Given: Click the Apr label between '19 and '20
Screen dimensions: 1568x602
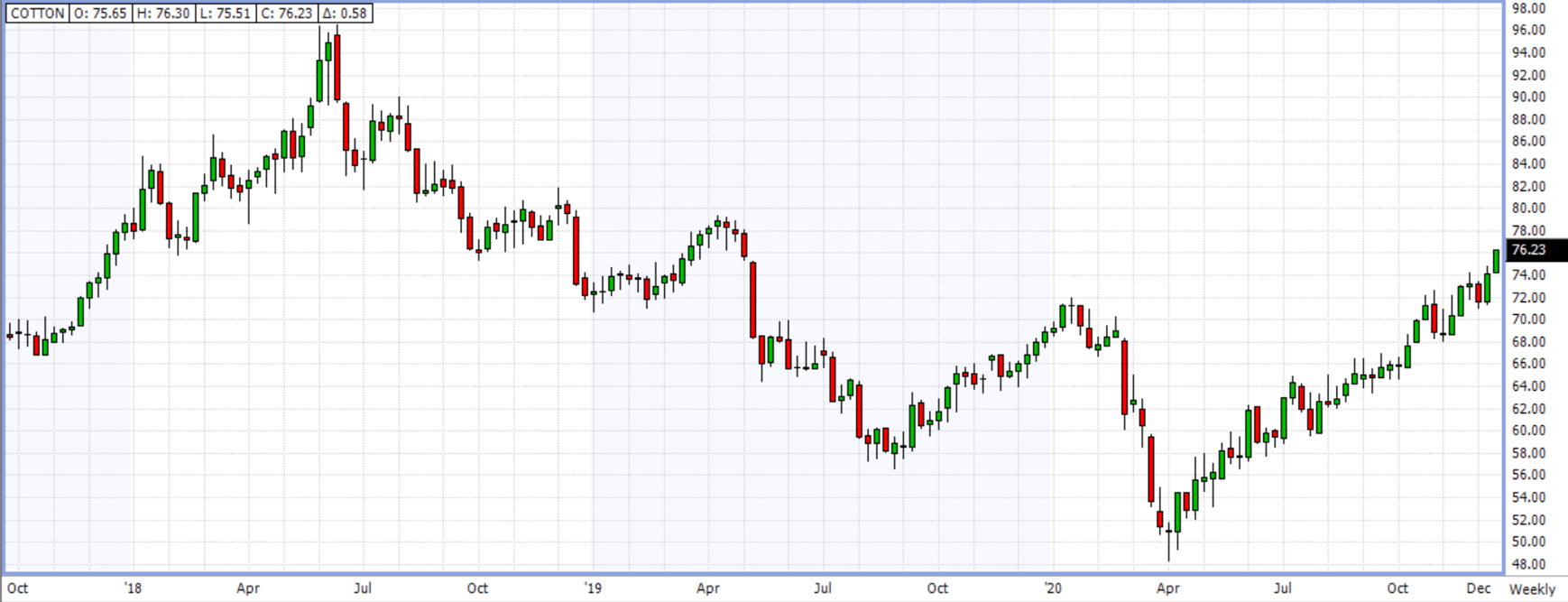Looking at the screenshot, I should tap(708, 588).
